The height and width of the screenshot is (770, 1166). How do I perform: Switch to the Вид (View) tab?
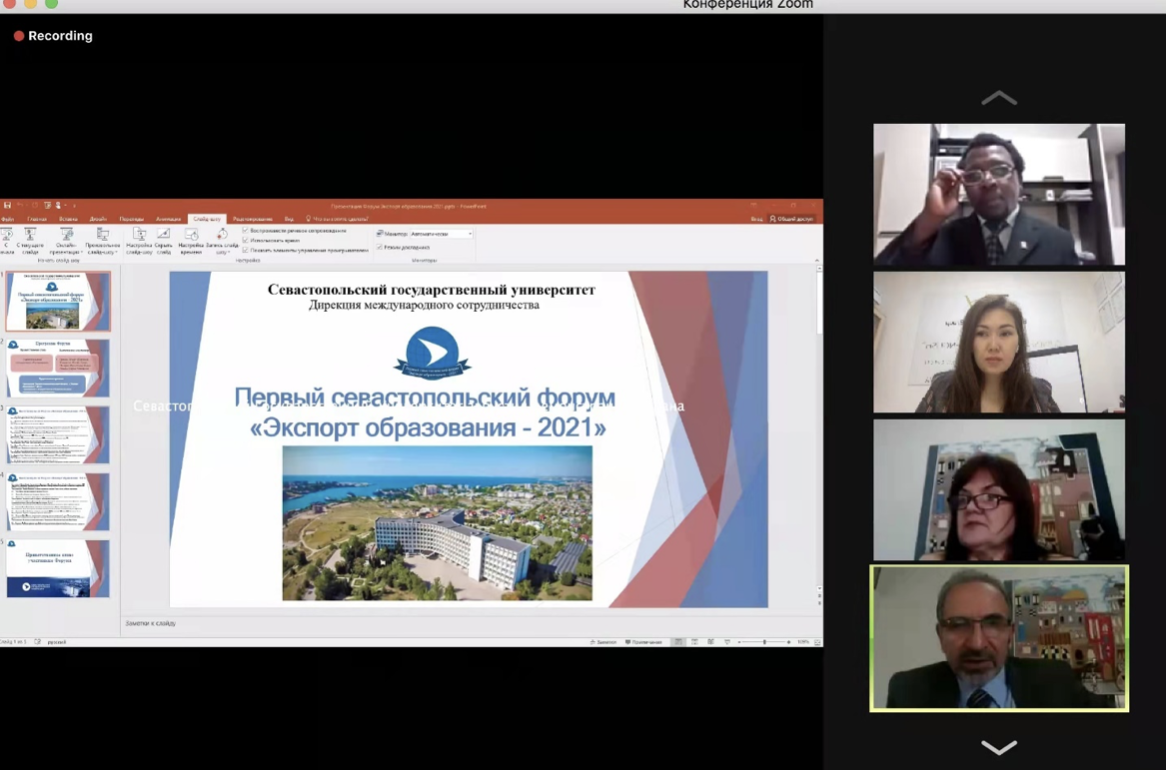289,219
